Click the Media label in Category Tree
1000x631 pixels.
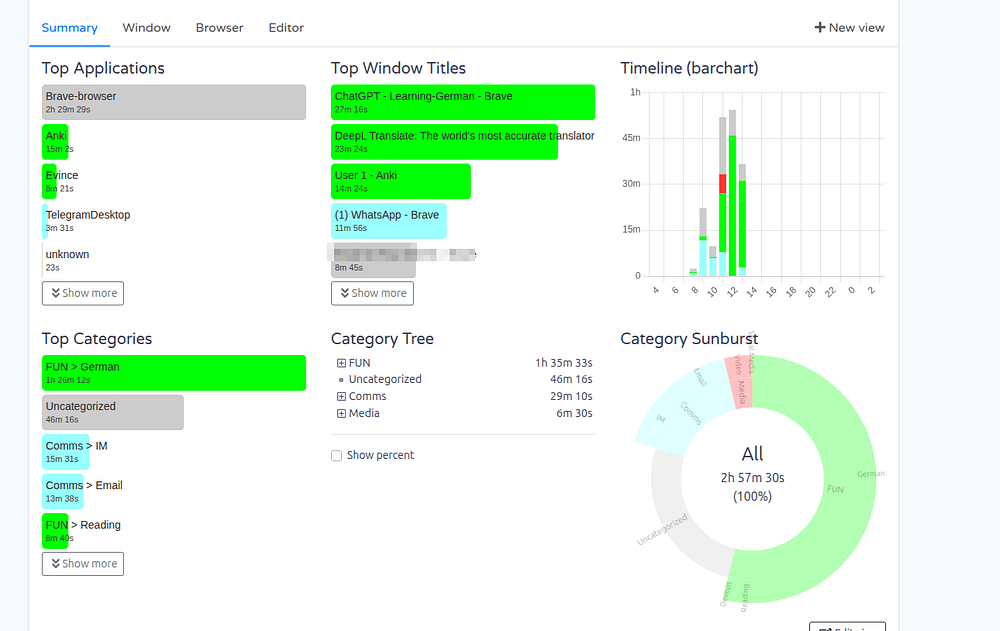coord(364,413)
